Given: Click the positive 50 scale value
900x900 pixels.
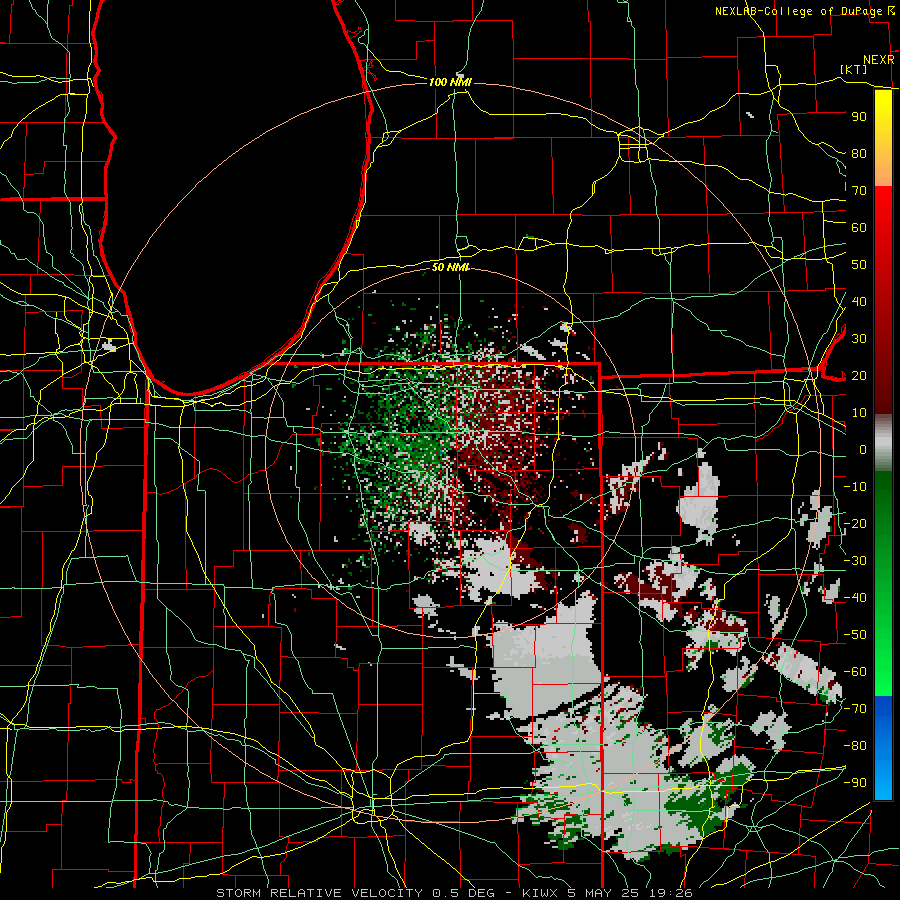Looking at the screenshot, I should pyautogui.click(x=859, y=265).
